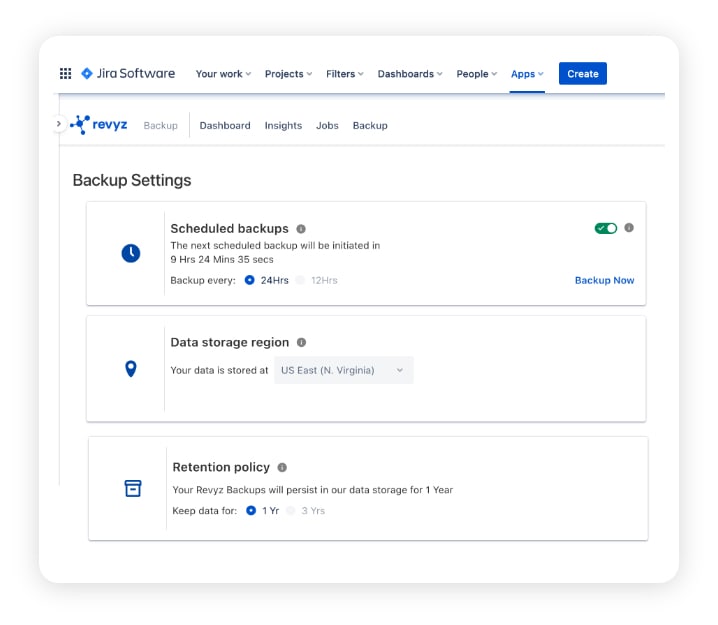Open the app switcher grid icon

[66, 74]
